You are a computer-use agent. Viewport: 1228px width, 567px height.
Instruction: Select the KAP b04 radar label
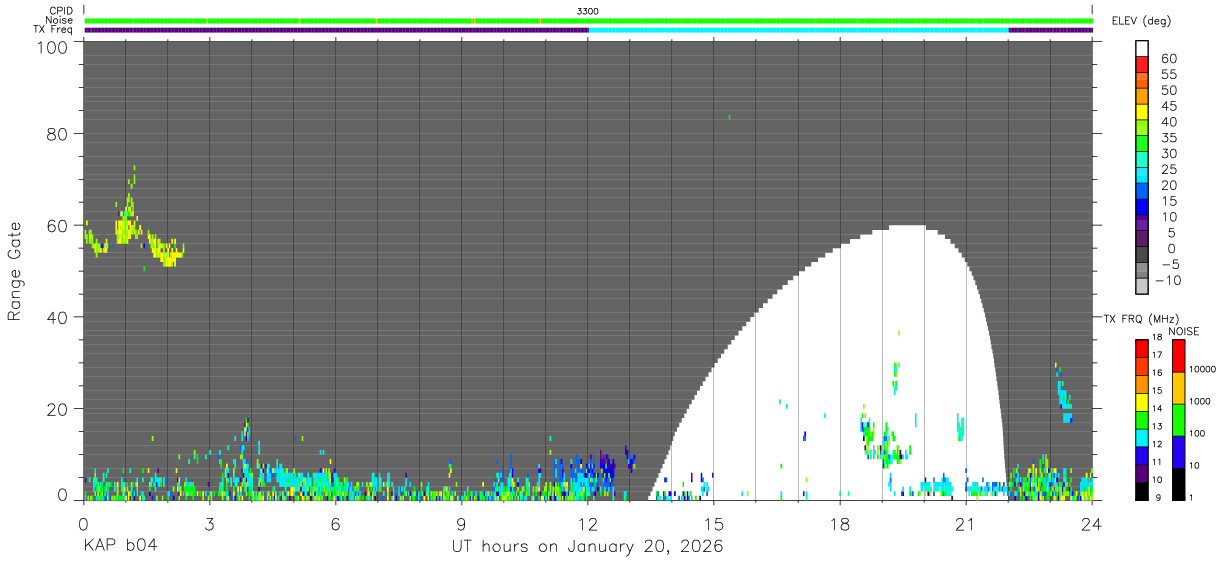pos(120,546)
